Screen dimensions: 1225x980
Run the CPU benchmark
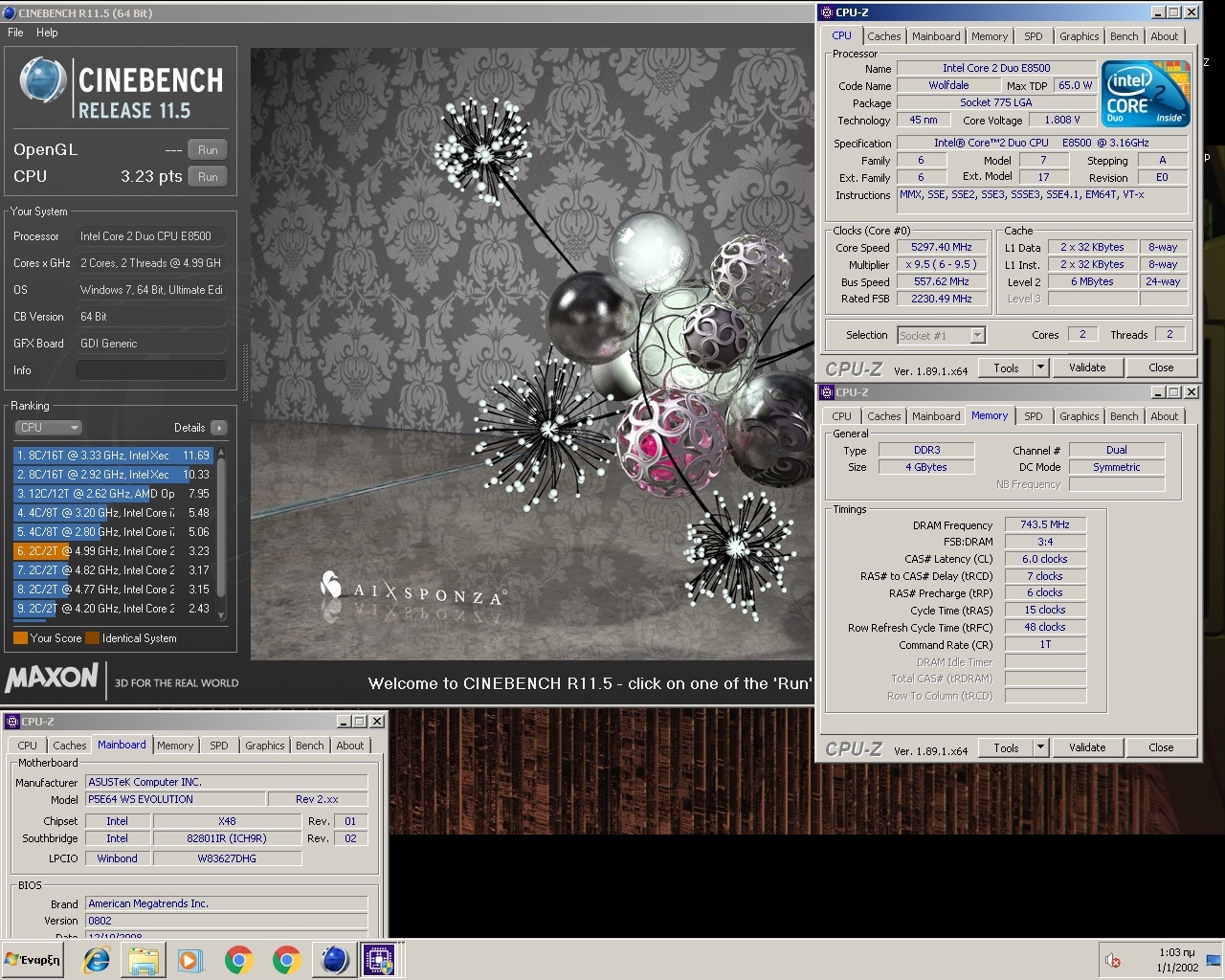pos(208,177)
